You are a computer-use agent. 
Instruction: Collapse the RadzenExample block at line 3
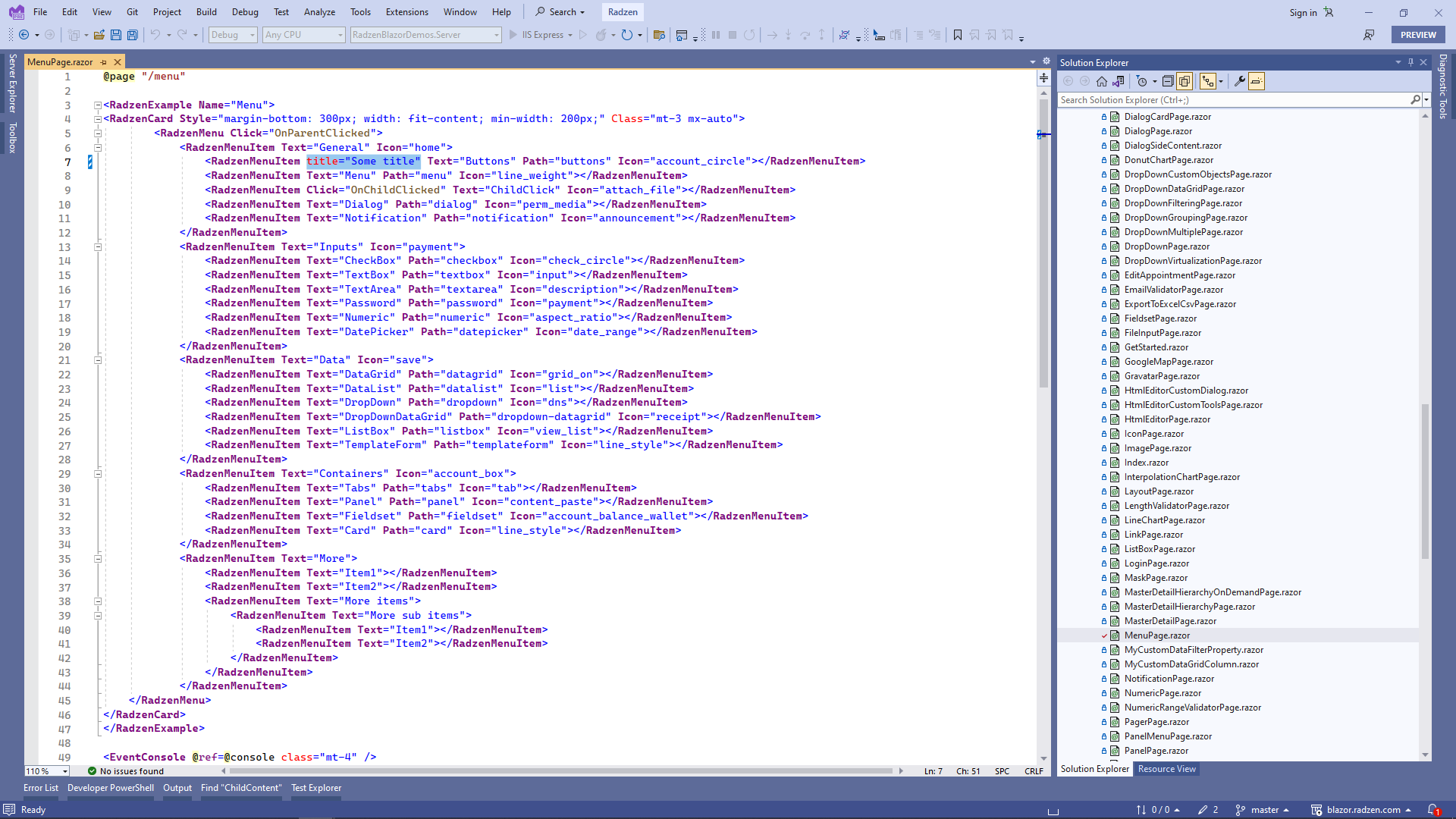click(98, 105)
